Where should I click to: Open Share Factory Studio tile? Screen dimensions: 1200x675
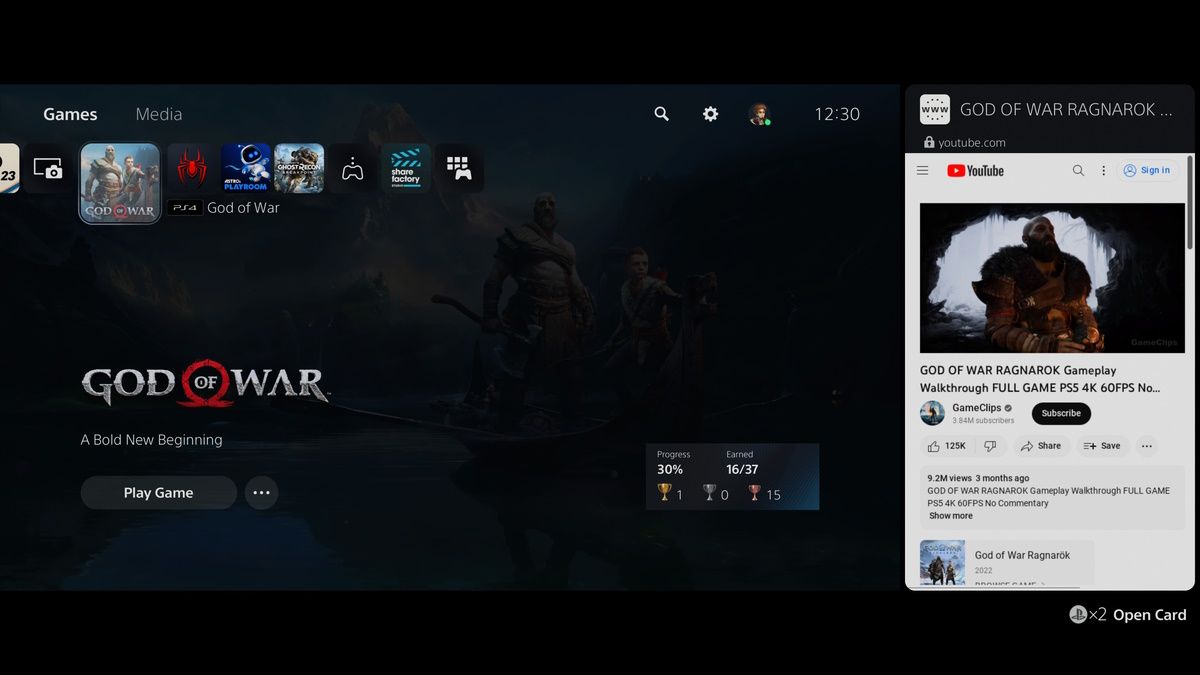[406, 168]
